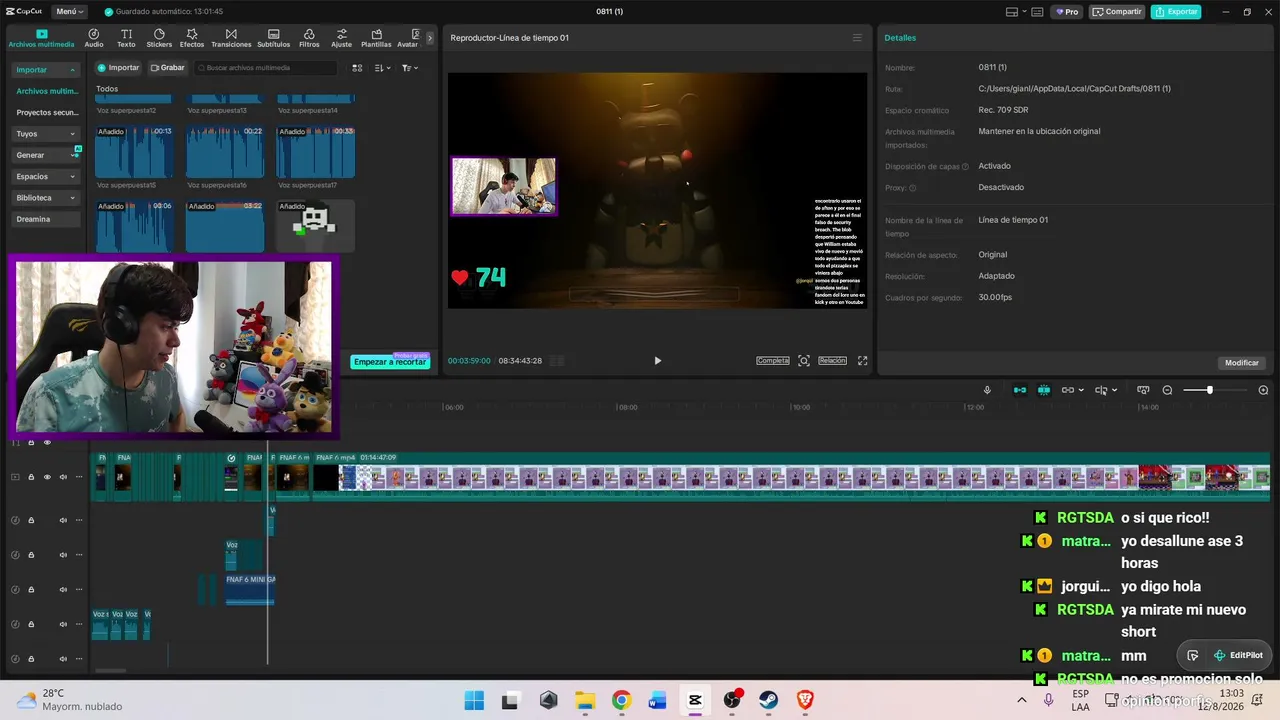Viewport: 1280px width, 720px height.
Task: Open the player panel options menu
Action: click(x=857, y=38)
